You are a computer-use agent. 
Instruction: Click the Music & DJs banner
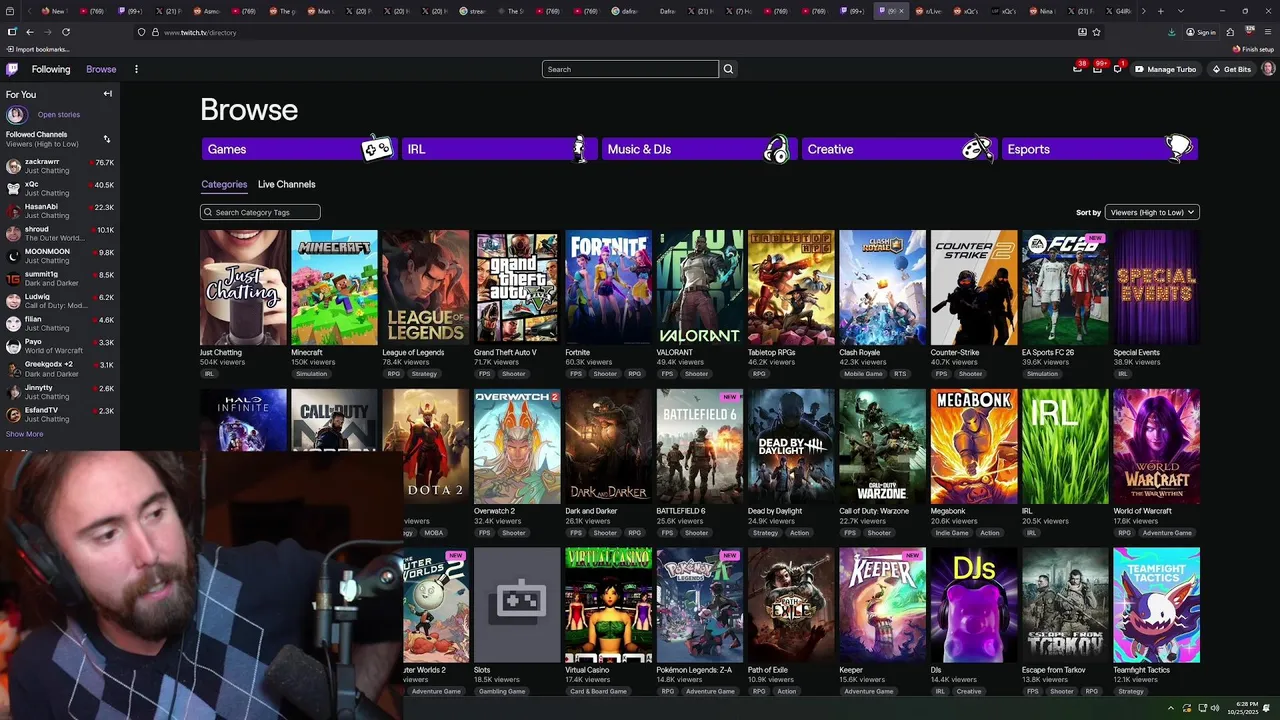[698, 149]
